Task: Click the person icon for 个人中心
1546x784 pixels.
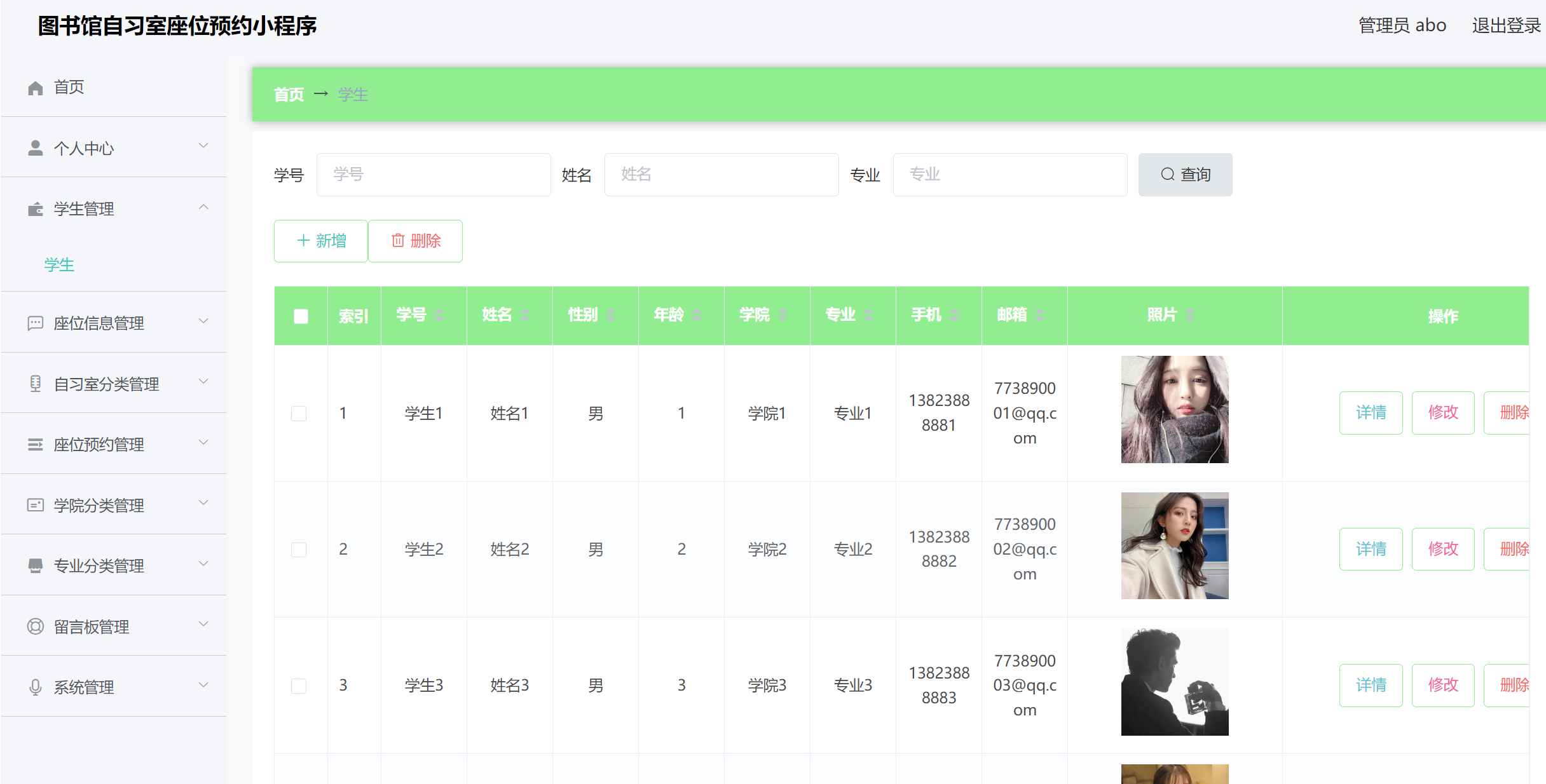Action: (x=36, y=148)
